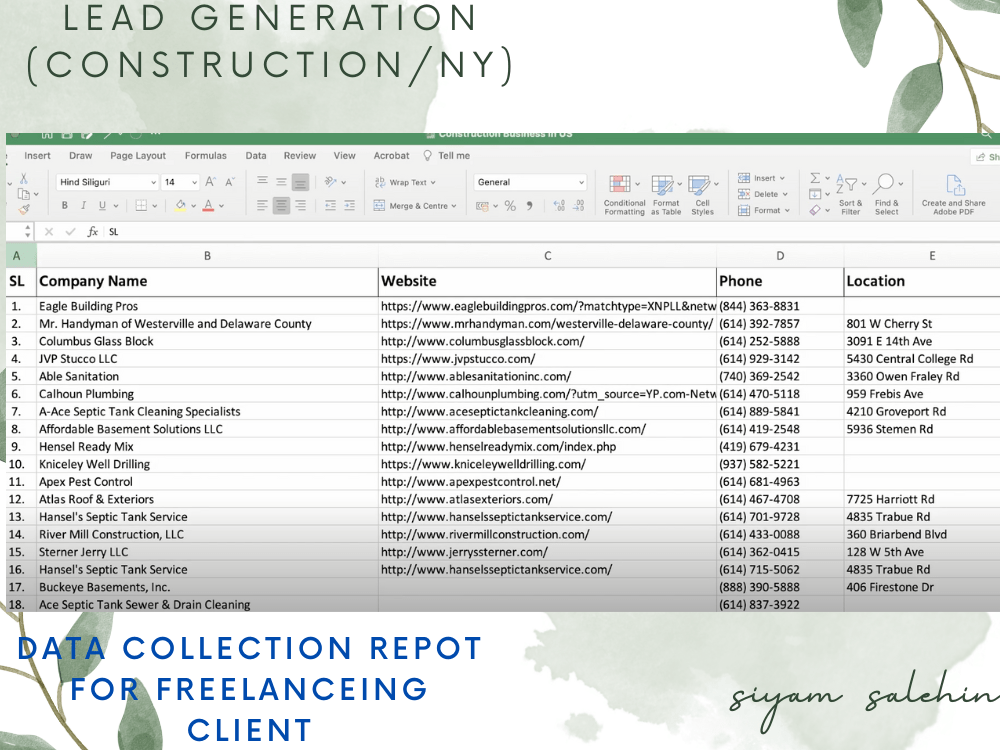1000x750 pixels.
Task: Open Format as Table
Action: pos(666,195)
